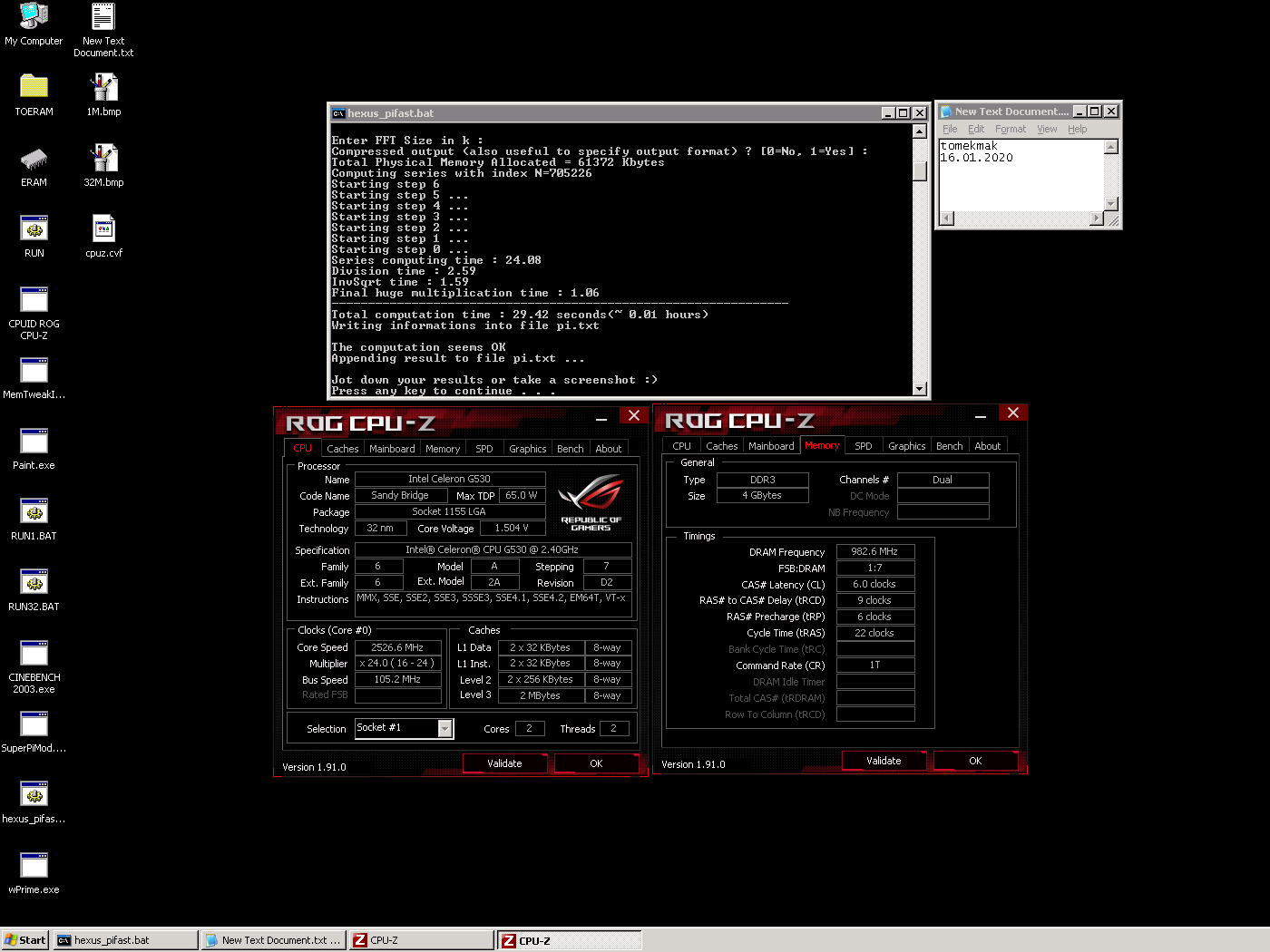1270x952 pixels.
Task: Open Bench tab in right CPU-Z window
Action: pyautogui.click(x=950, y=446)
